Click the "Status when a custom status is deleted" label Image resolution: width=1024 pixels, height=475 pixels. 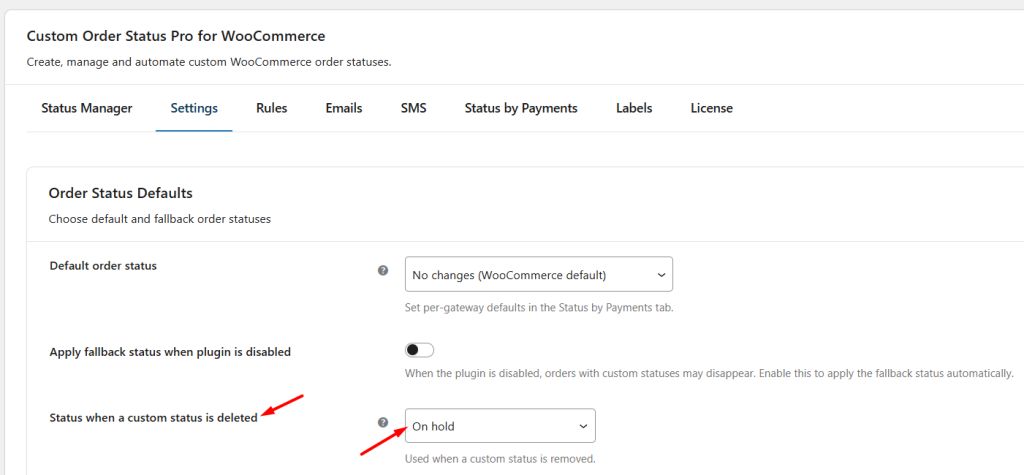[x=153, y=416]
